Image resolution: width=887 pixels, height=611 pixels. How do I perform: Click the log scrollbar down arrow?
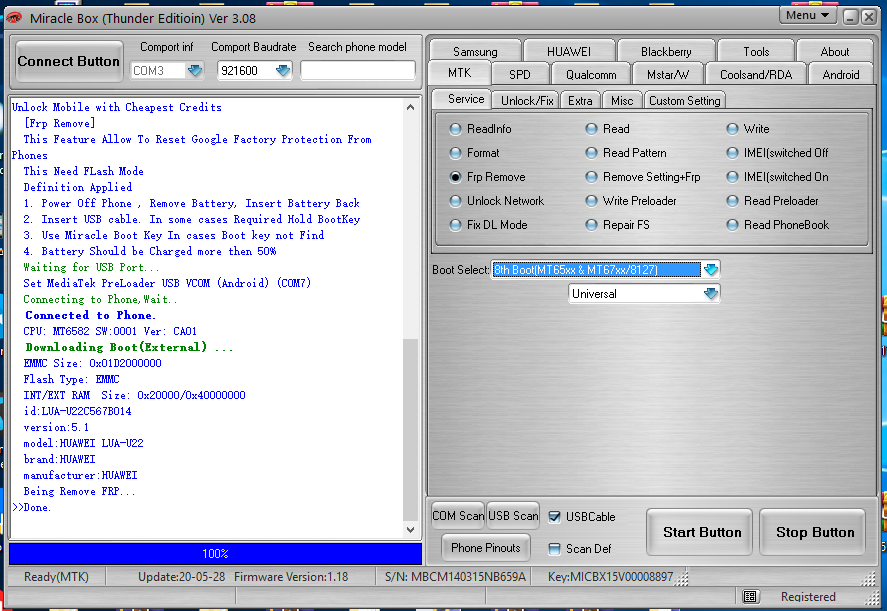point(411,530)
